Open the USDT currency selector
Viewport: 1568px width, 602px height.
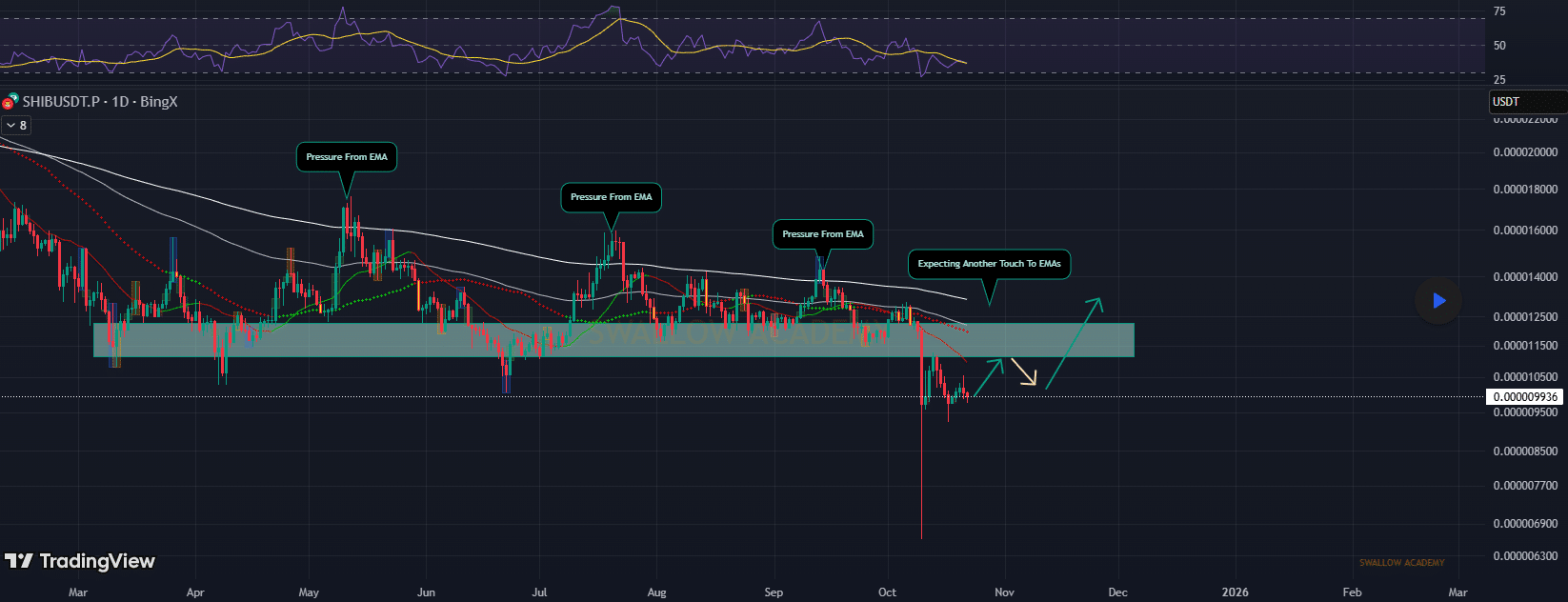pyautogui.click(x=1528, y=102)
